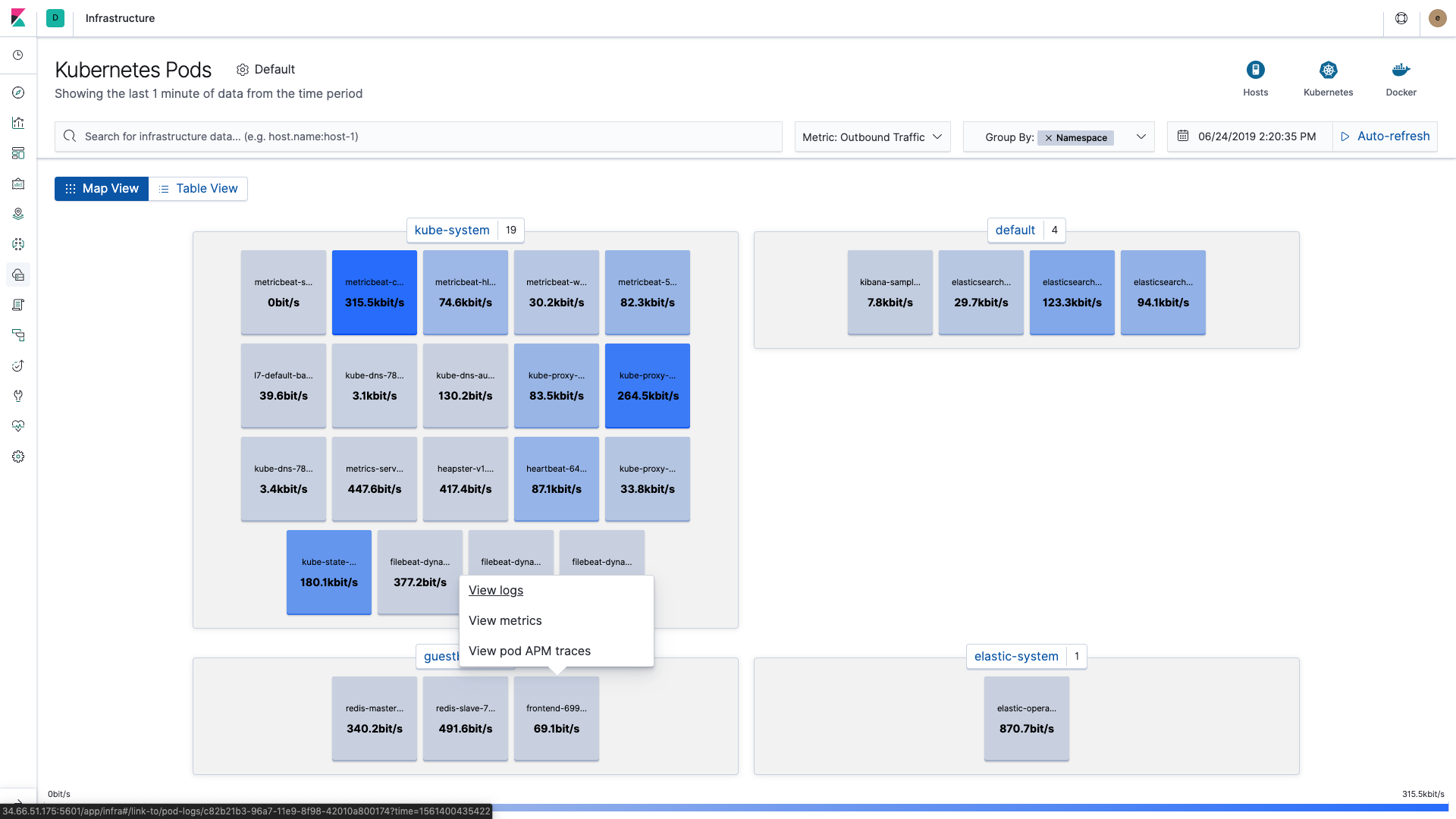Select View pod APM traces
Image resolution: width=1456 pixels, height=819 pixels.
pos(529,651)
